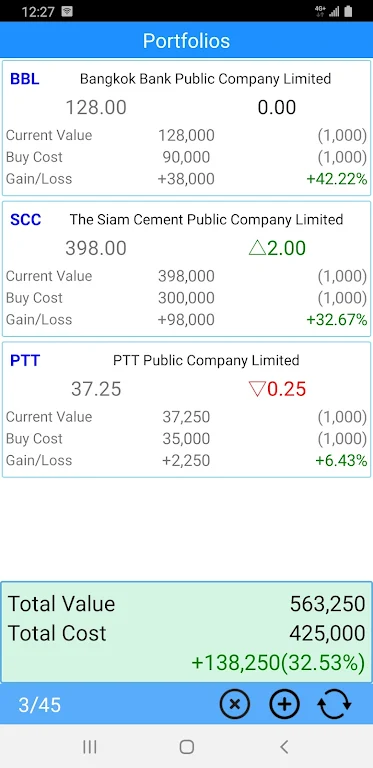Tap the green up triangle 2.00 change
Viewport: 373px width, 768px height.
[x=277, y=248]
